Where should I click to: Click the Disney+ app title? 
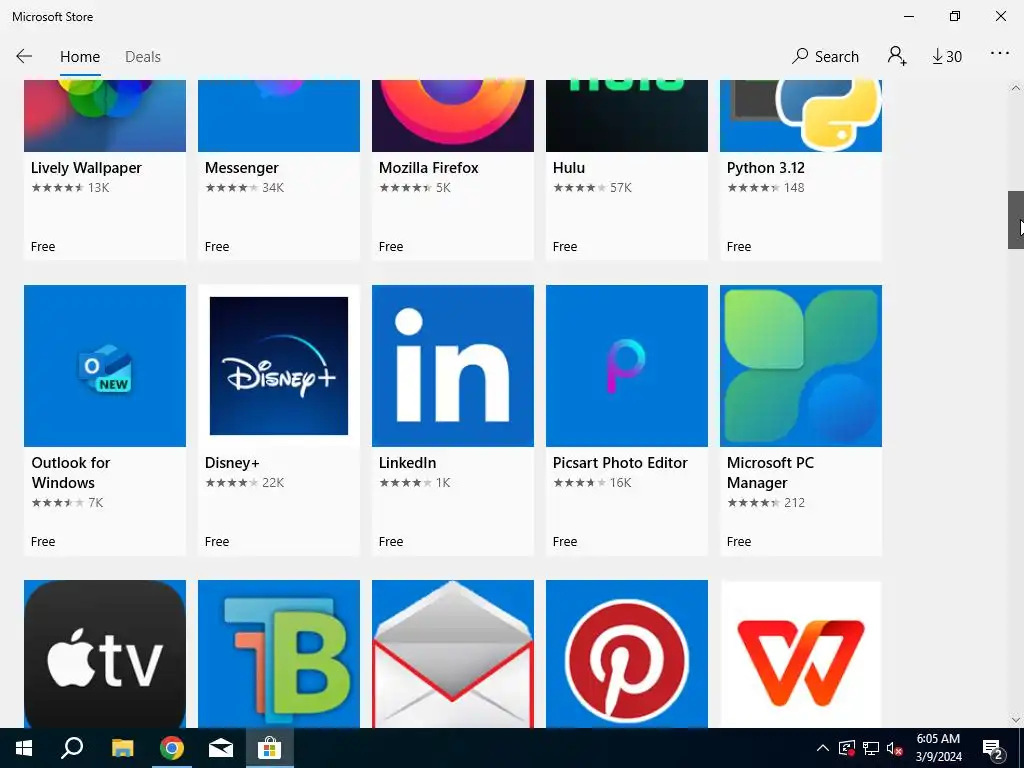[x=232, y=463]
